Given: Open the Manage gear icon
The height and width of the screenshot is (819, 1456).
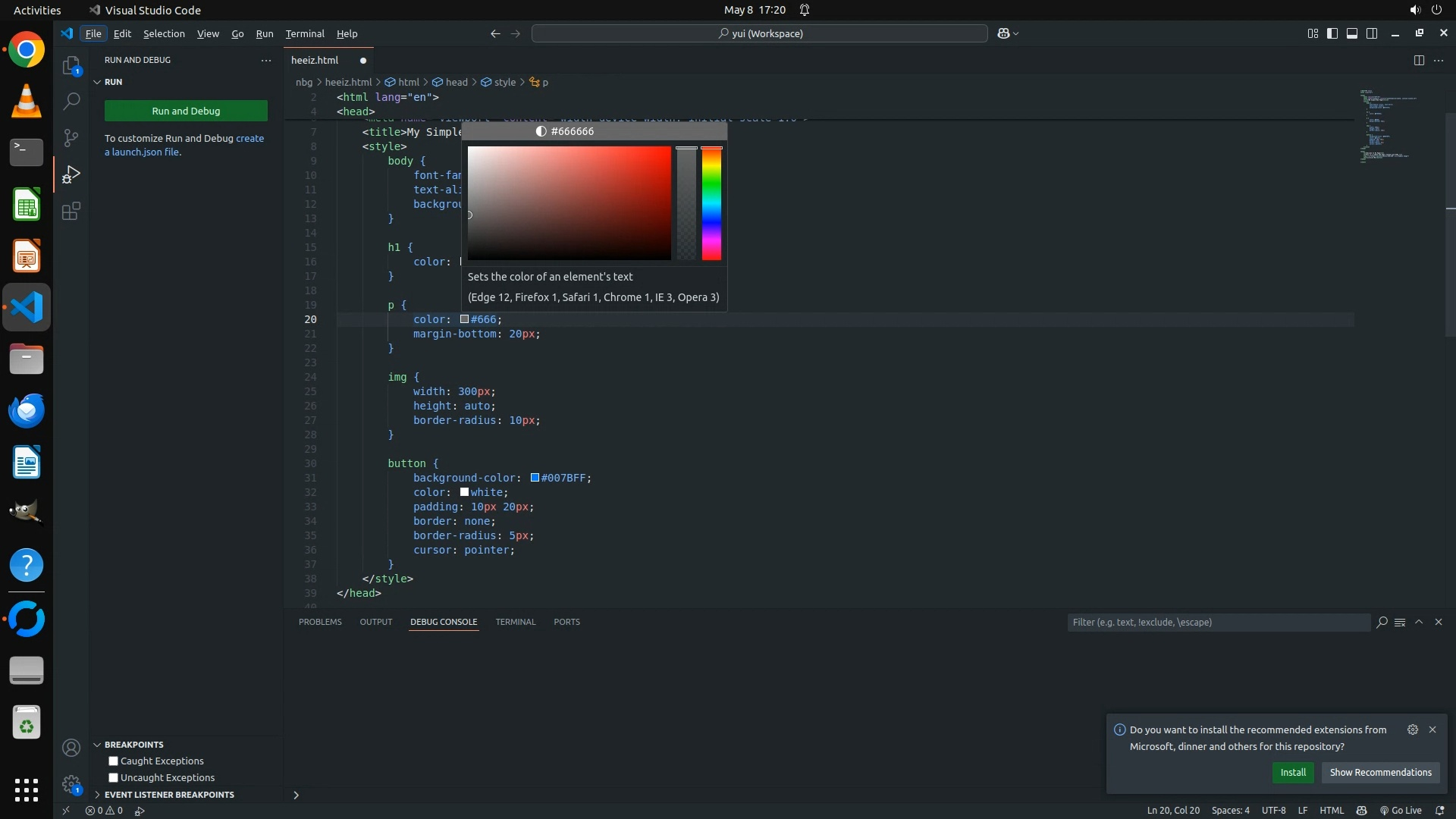Looking at the screenshot, I should (x=71, y=784).
